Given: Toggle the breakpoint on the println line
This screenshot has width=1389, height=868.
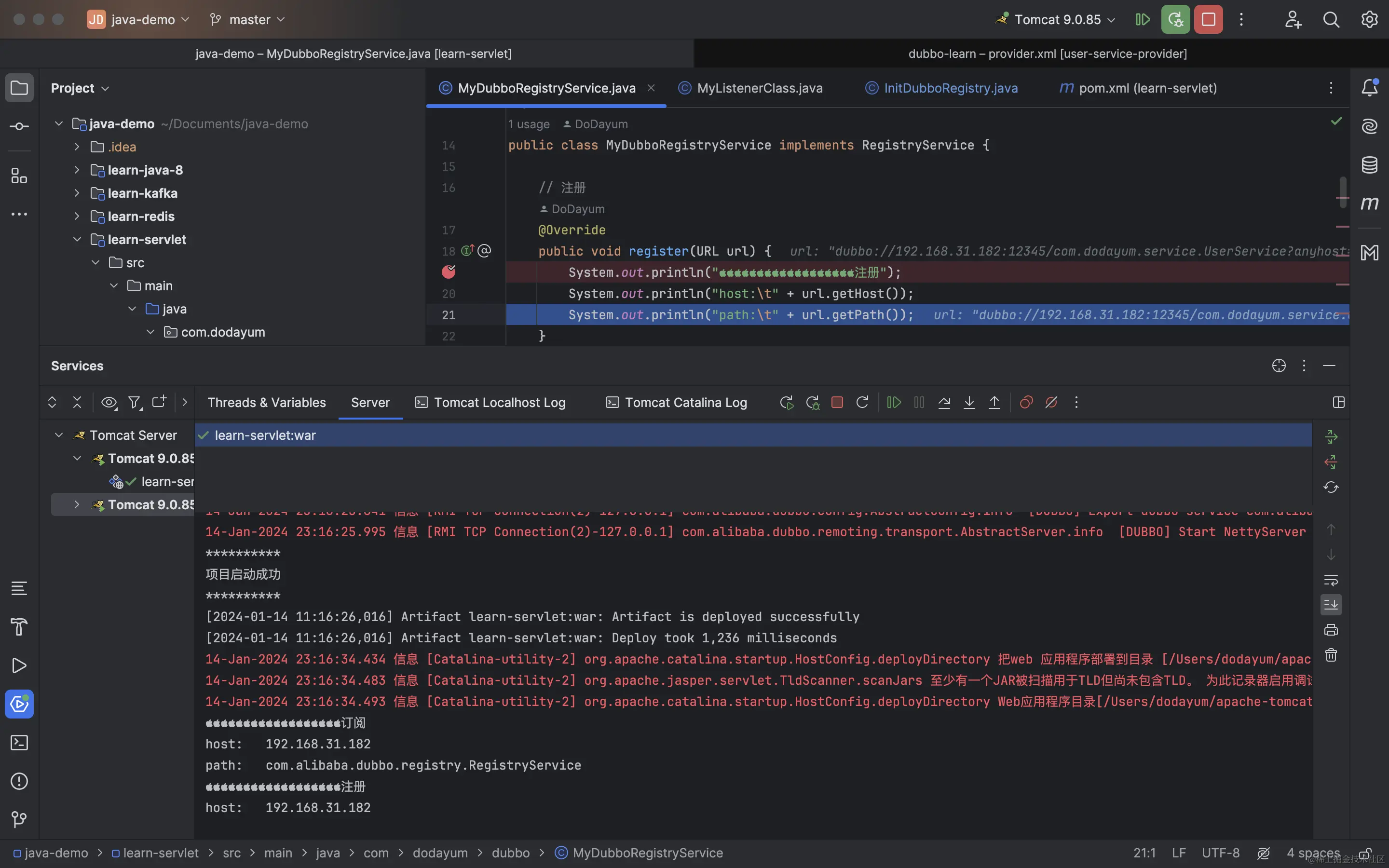Looking at the screenshot, I should (449, 272).
